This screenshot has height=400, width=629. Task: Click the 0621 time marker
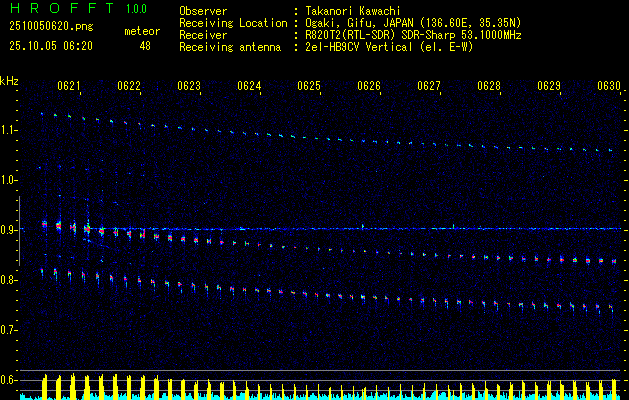69,87
